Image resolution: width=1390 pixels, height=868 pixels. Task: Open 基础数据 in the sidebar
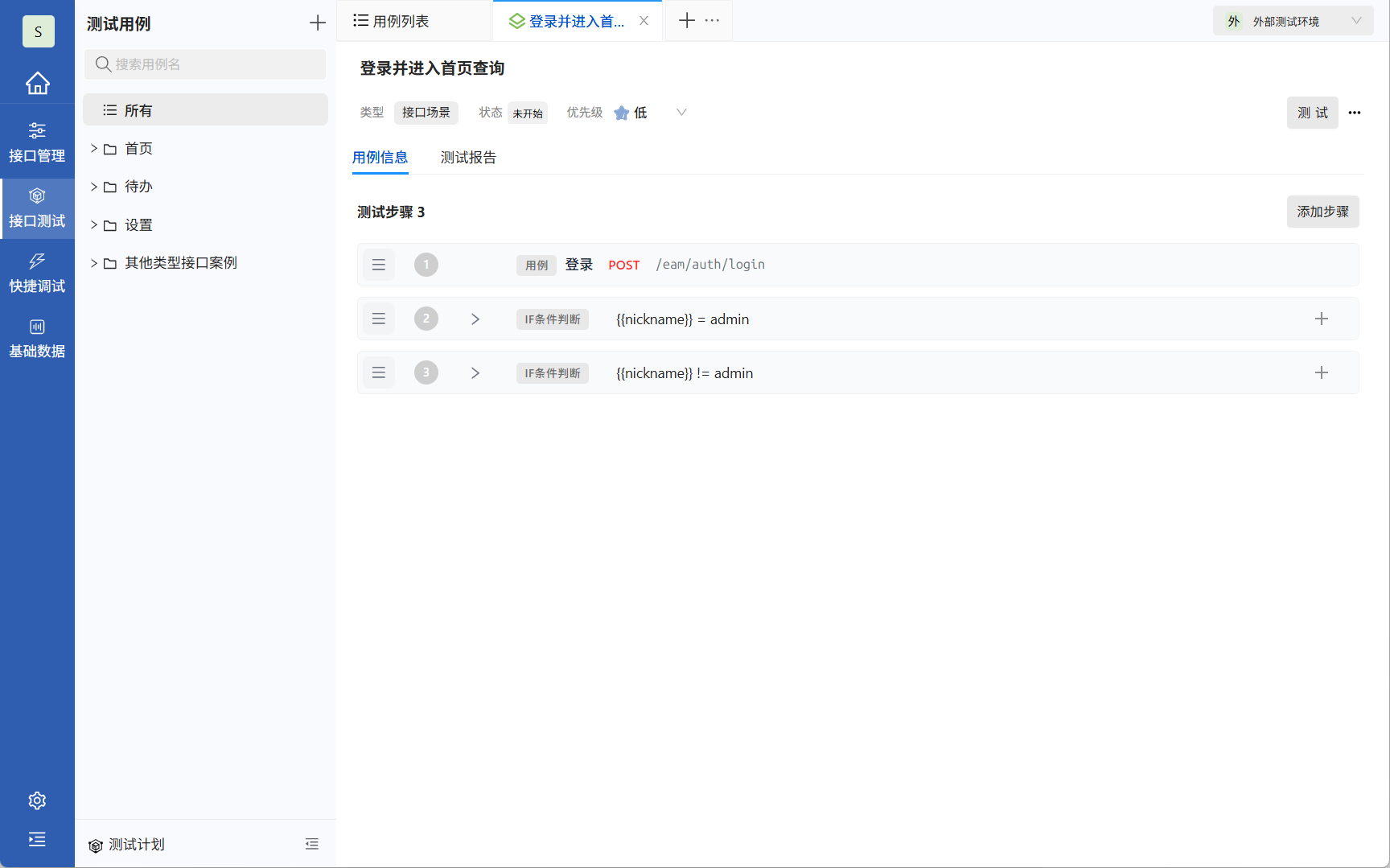(37, 338)
